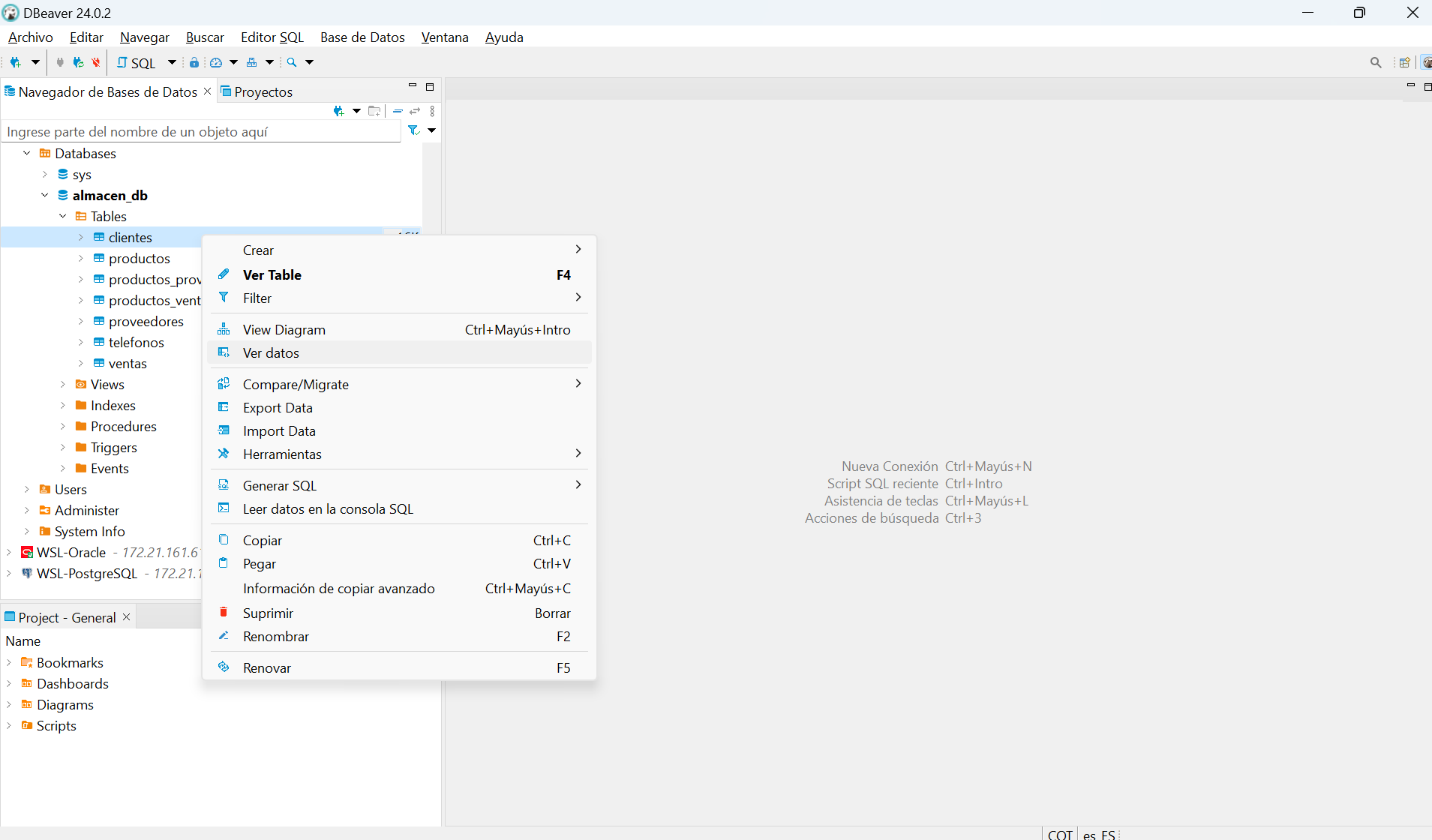Open the filter settings dropdown arrow
1432x840 pixels.
point(431,130)
